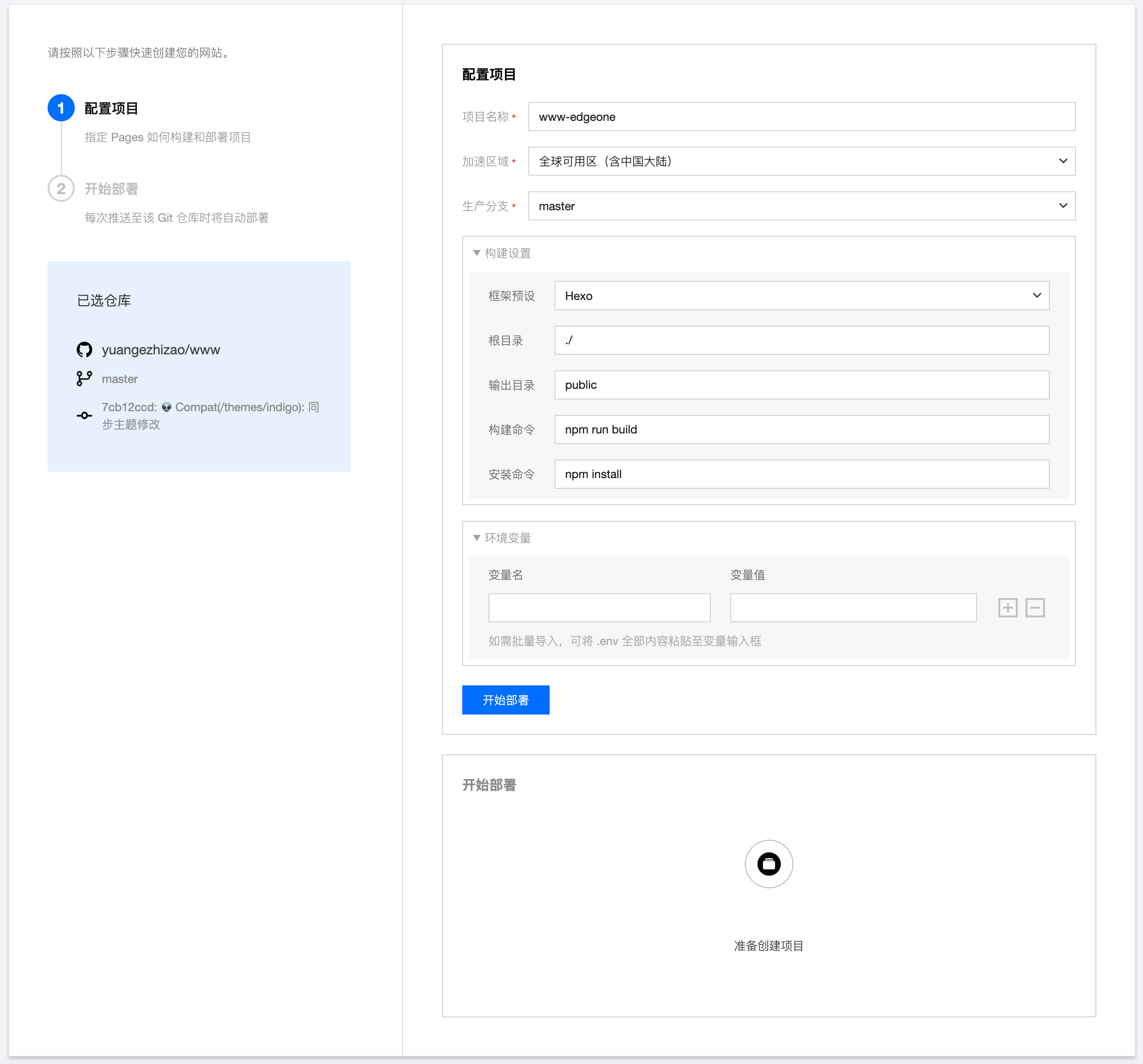This screenshot has height=1064, width=1143.
Task: Click the commit icon beside 7cb12ccd
Action: [x=84, y=415]
